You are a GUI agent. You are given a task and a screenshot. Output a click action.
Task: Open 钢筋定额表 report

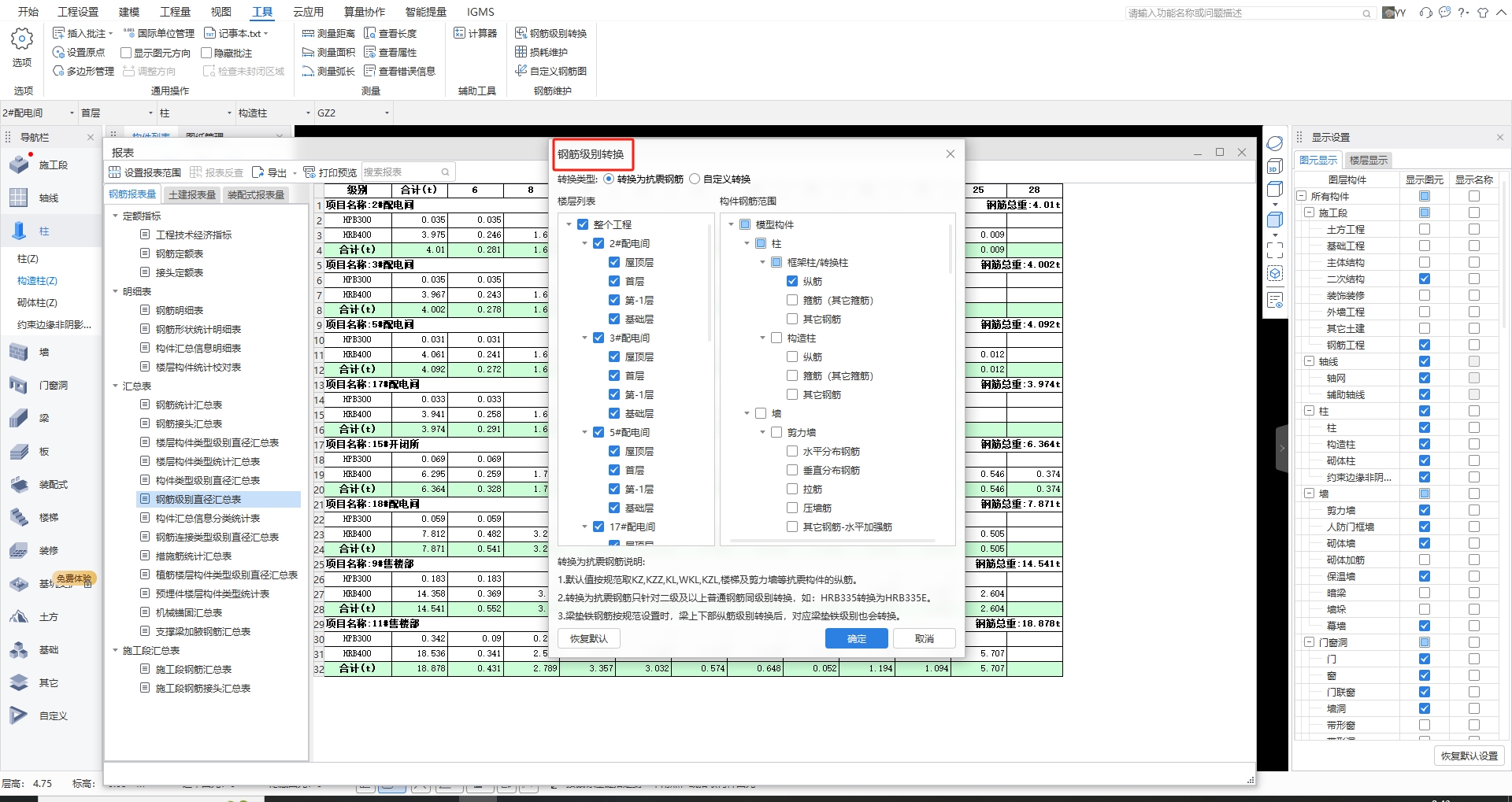pyautogui.click(x=180, y=253)
